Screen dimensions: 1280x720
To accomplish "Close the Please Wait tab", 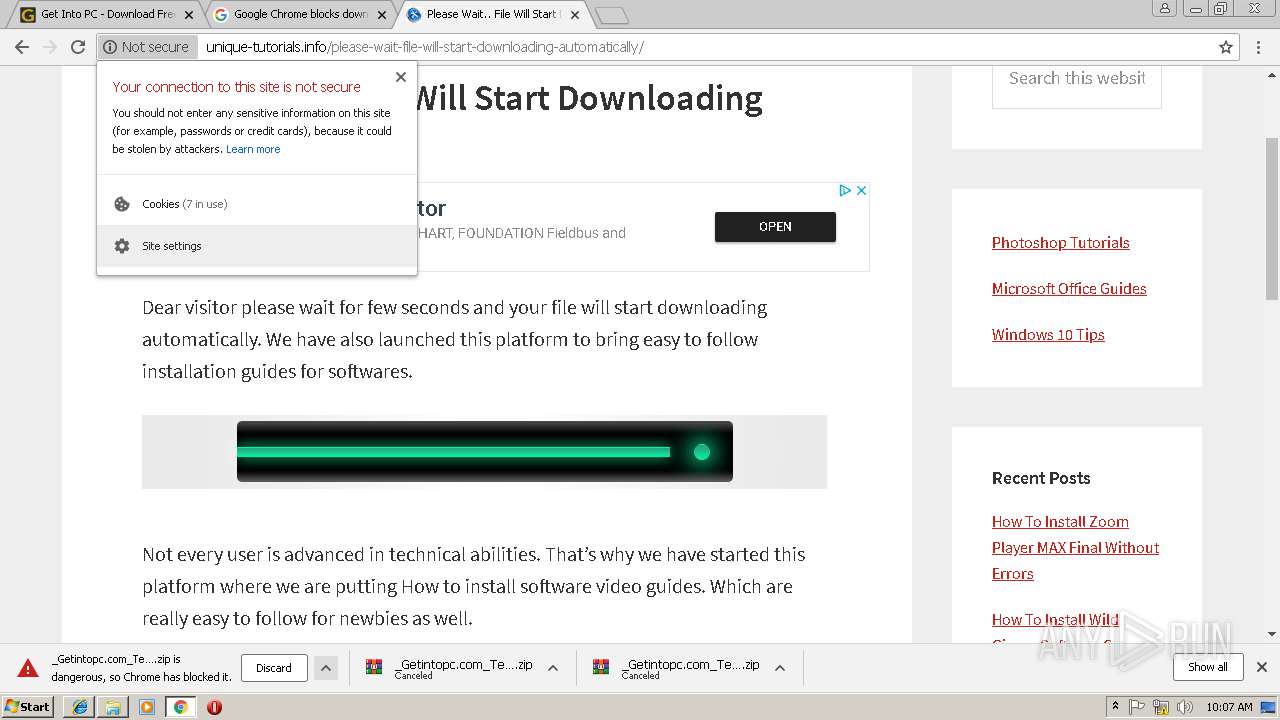I will (574, 15).
